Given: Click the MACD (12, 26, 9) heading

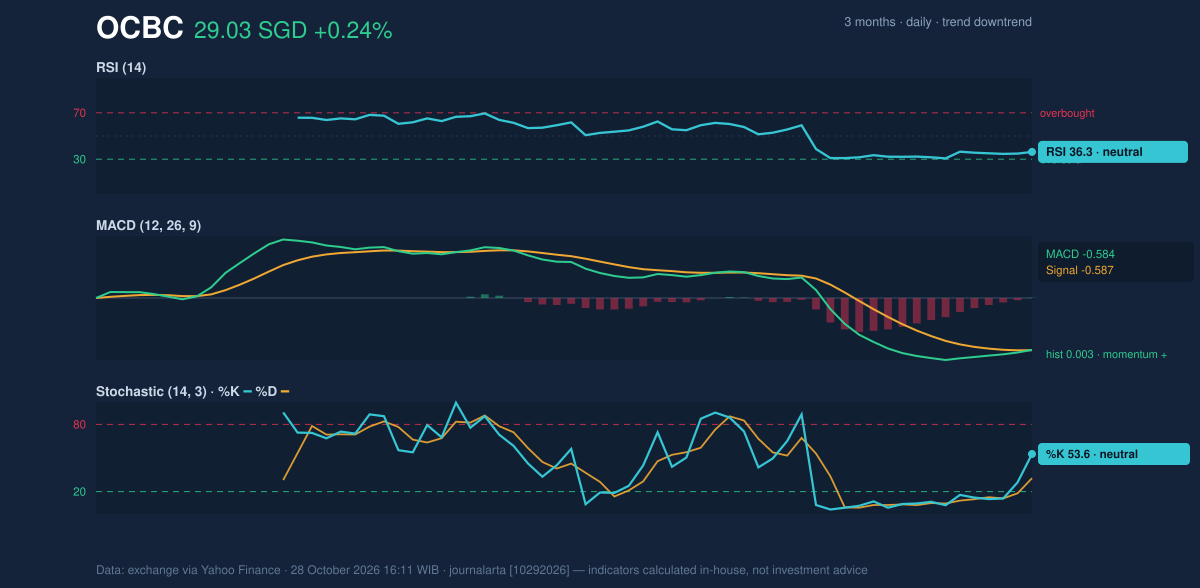Looking at the screenshot, I should 148,226.
